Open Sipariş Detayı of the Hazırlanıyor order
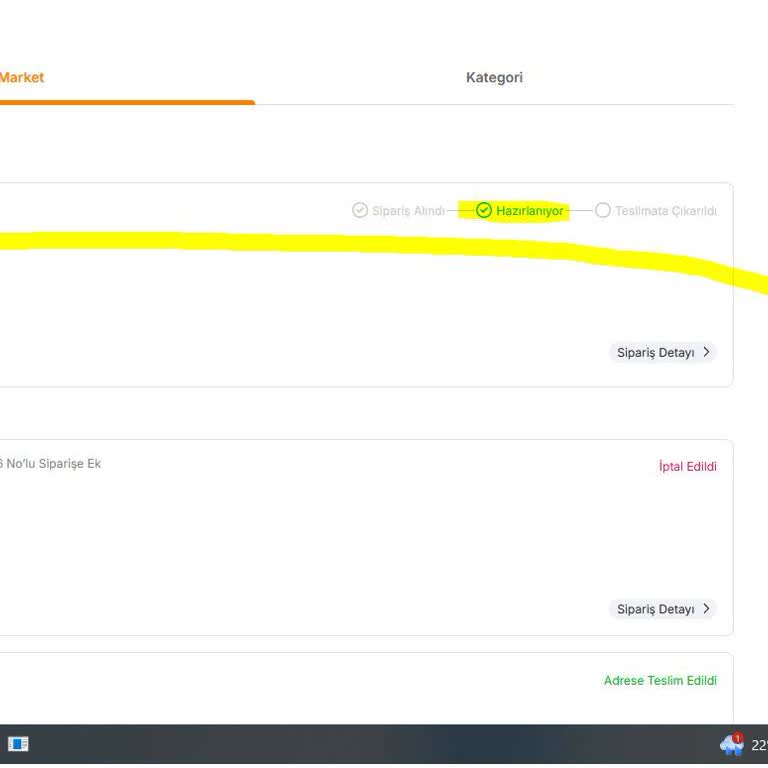Image resolution: width=768 pixels, height=768 pixels. pos(663,353)
